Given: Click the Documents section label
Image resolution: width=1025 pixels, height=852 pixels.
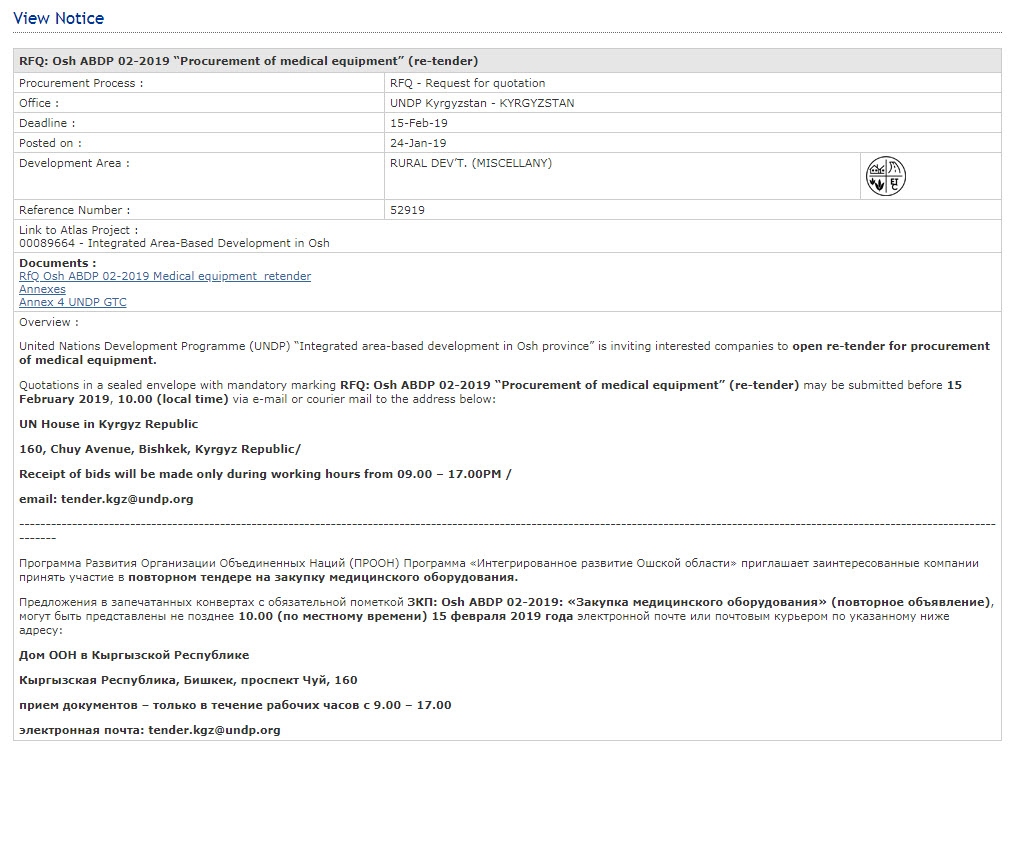Looking at the screenshot, I should [x=58, y=263].
